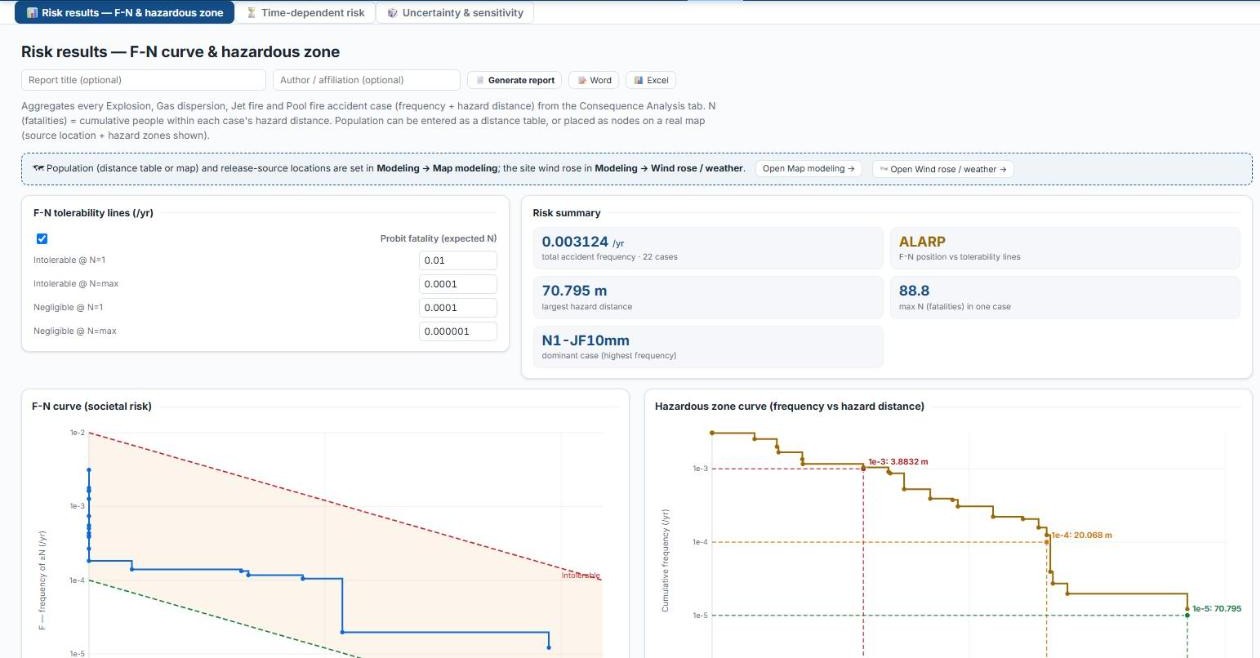
Task: Select the 0.003124 /yr total accident frequency value
Action: click(x=582, y=242)
